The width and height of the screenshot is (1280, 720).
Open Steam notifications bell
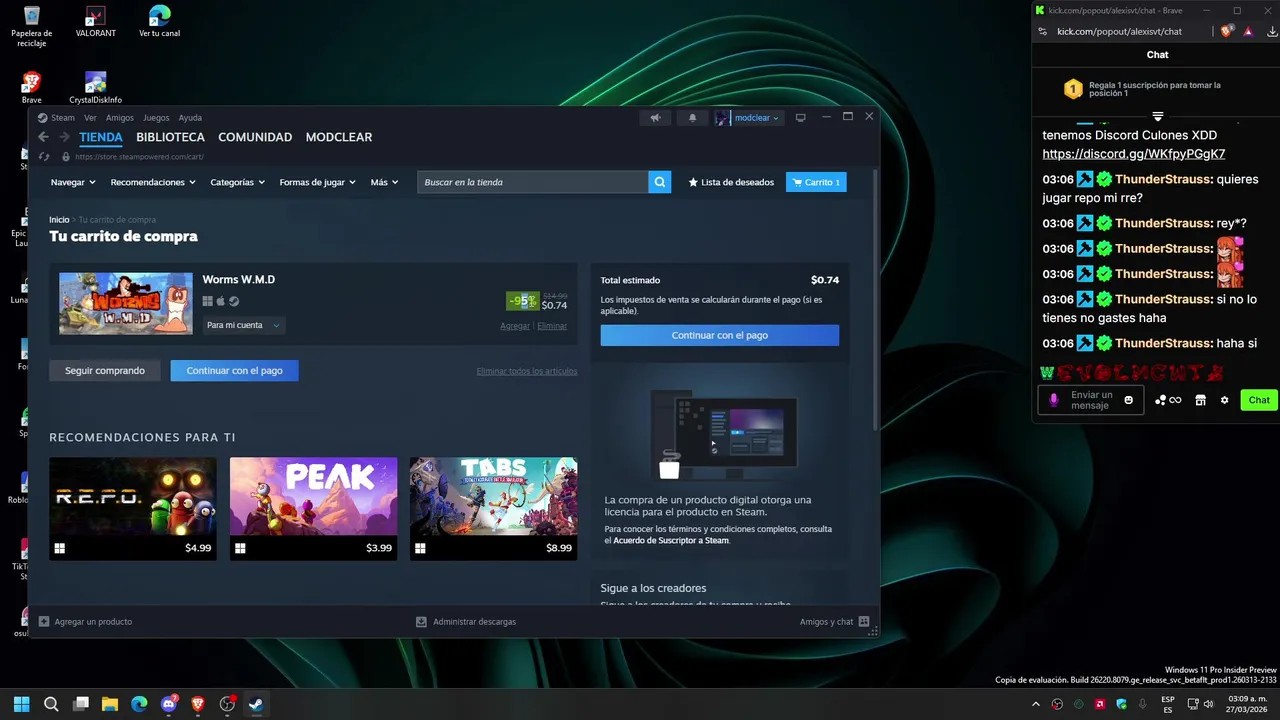692,118
